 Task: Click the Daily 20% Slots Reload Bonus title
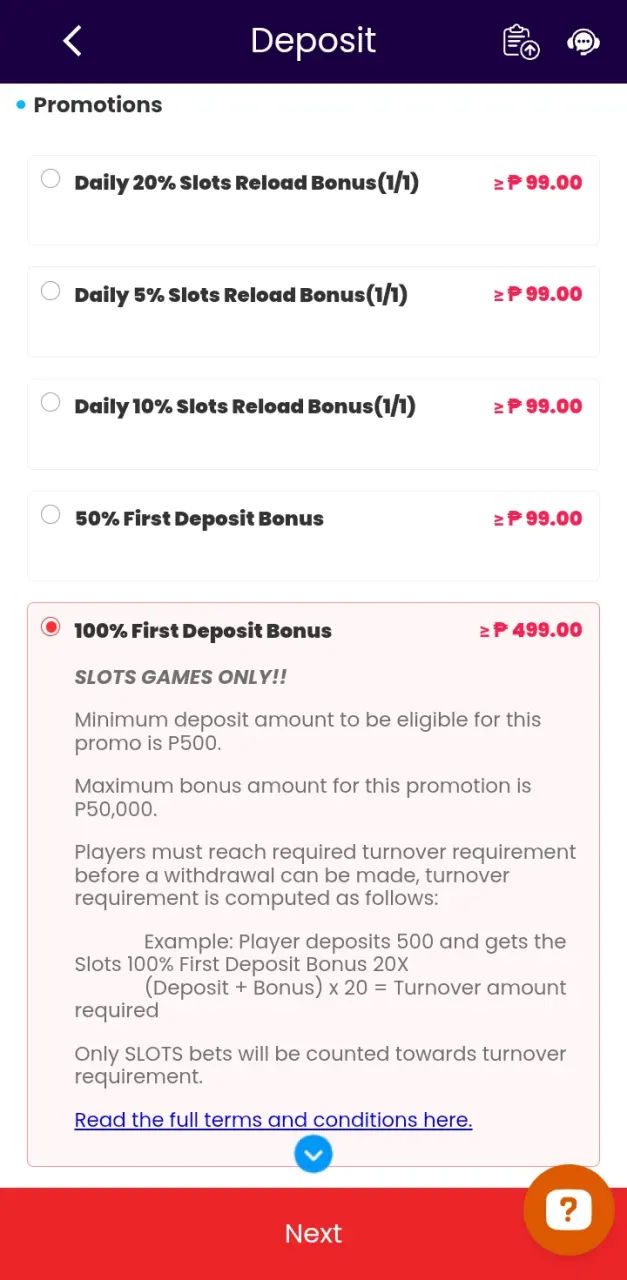(247, 183)
